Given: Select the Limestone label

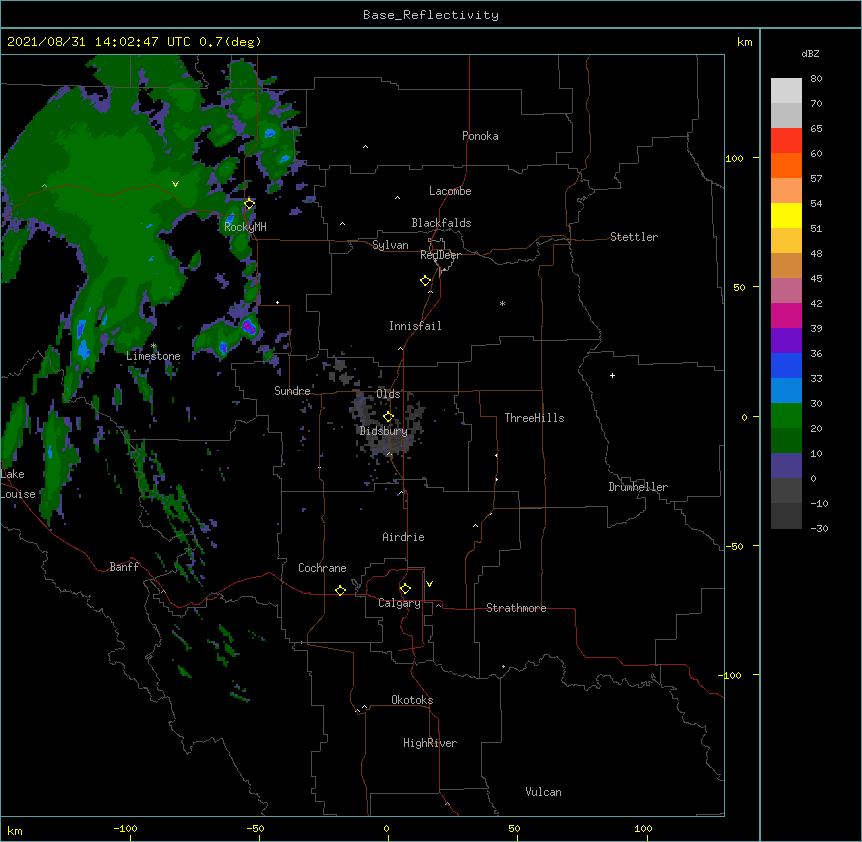Looking at the screenshot, I should (x=153, y=356).
